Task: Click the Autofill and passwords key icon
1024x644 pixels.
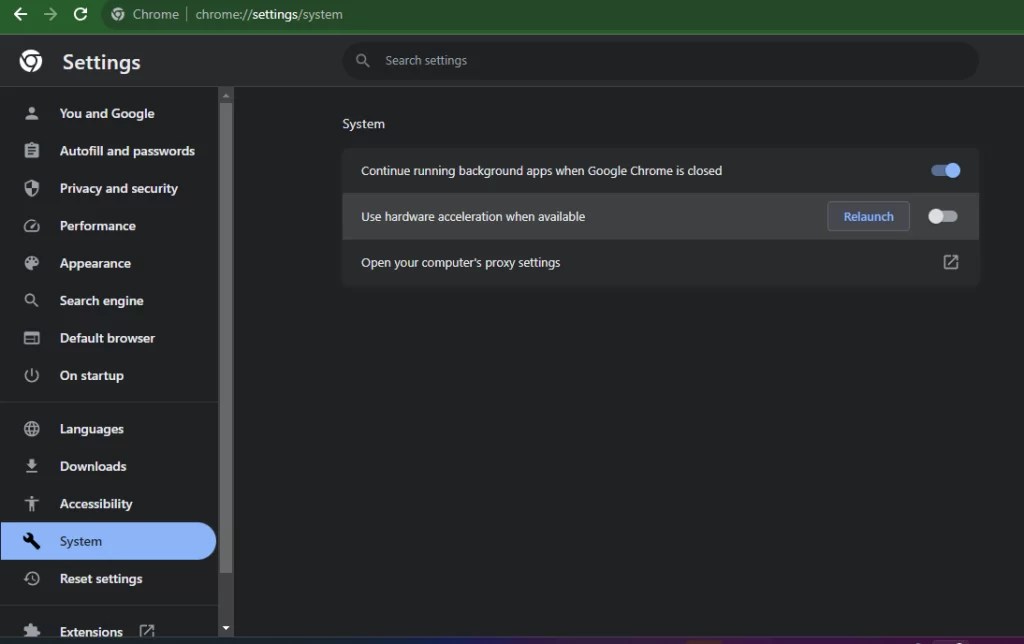Action: click(33, 150)
